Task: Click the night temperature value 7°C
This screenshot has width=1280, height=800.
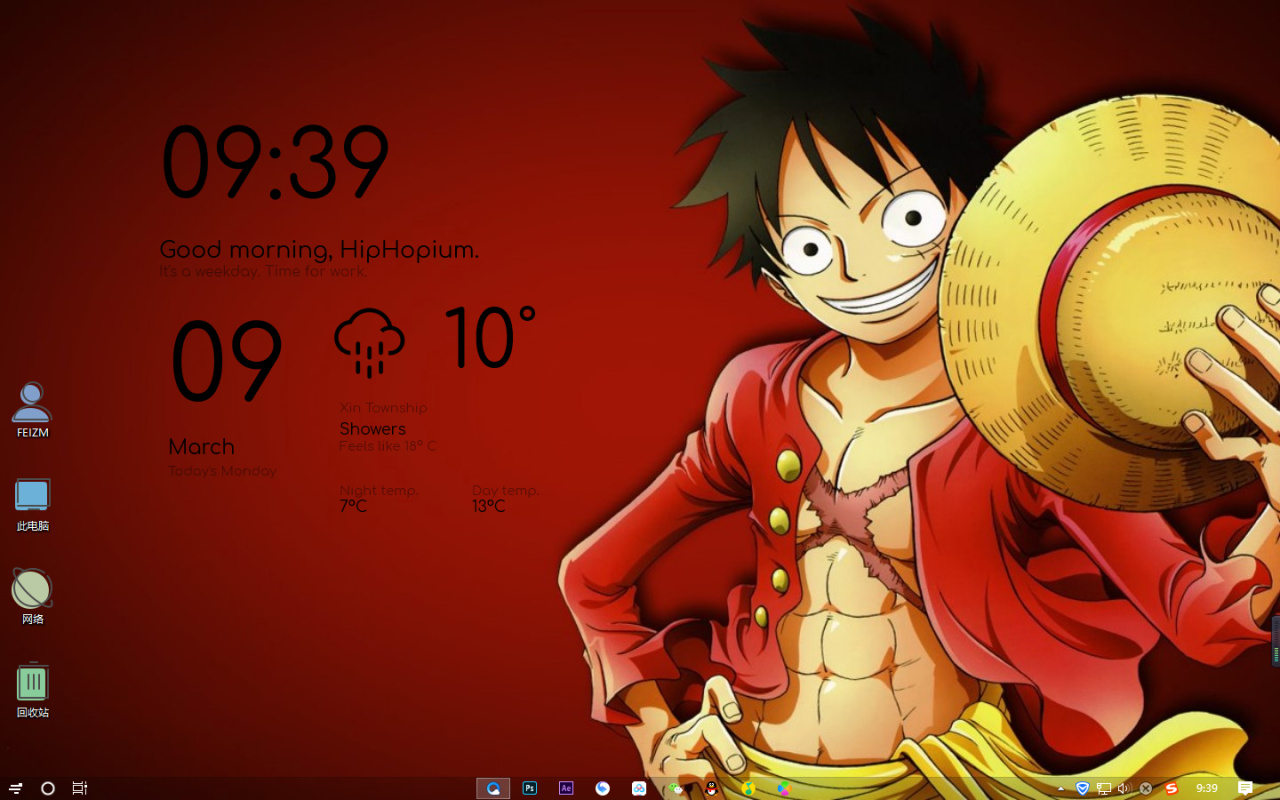Action: click(x=353, y=506)
